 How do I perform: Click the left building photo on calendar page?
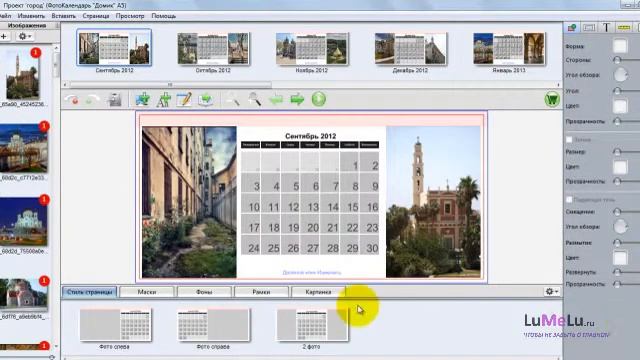189,202
